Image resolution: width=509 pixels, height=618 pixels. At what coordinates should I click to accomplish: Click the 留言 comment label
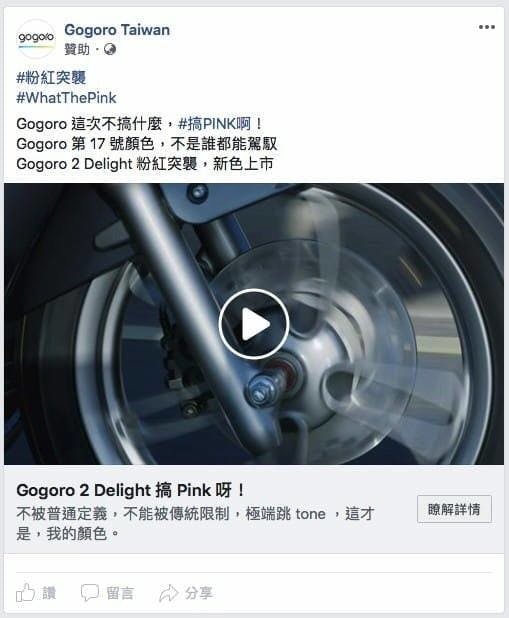120,593
